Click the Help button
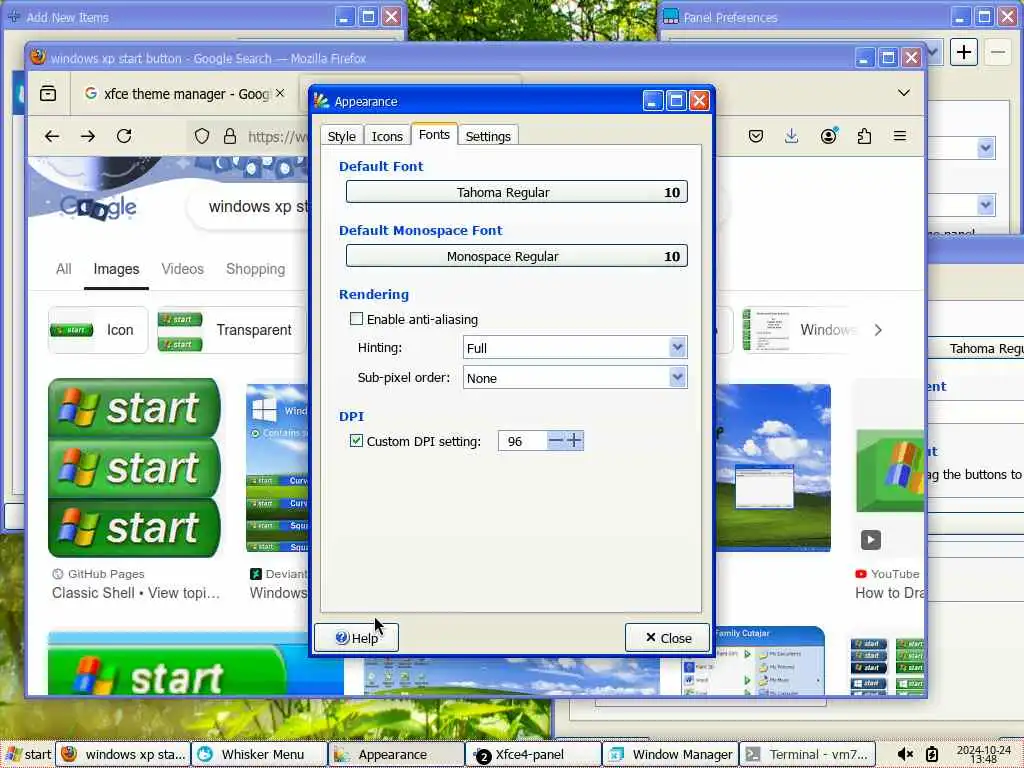 [x=357, y=637]
